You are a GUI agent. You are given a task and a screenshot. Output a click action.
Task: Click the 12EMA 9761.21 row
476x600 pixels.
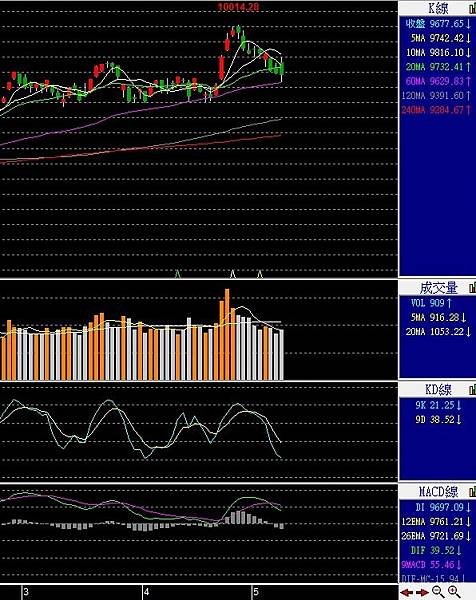pyautogui.click(x=436, y=522)
